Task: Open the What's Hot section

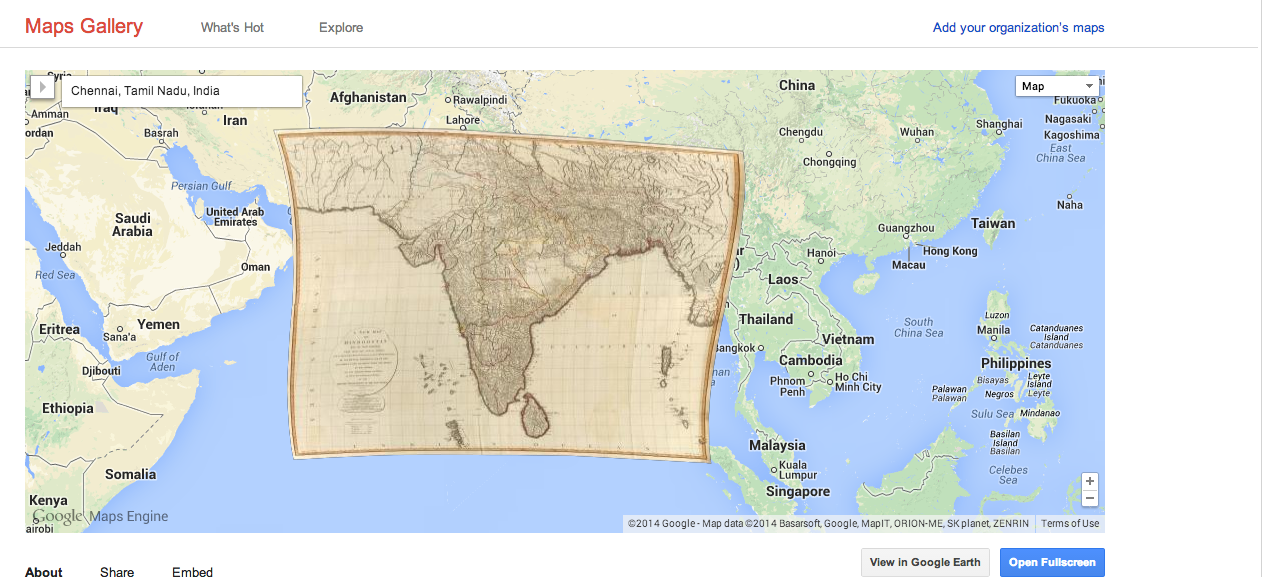Action: [x=232, y=28]
